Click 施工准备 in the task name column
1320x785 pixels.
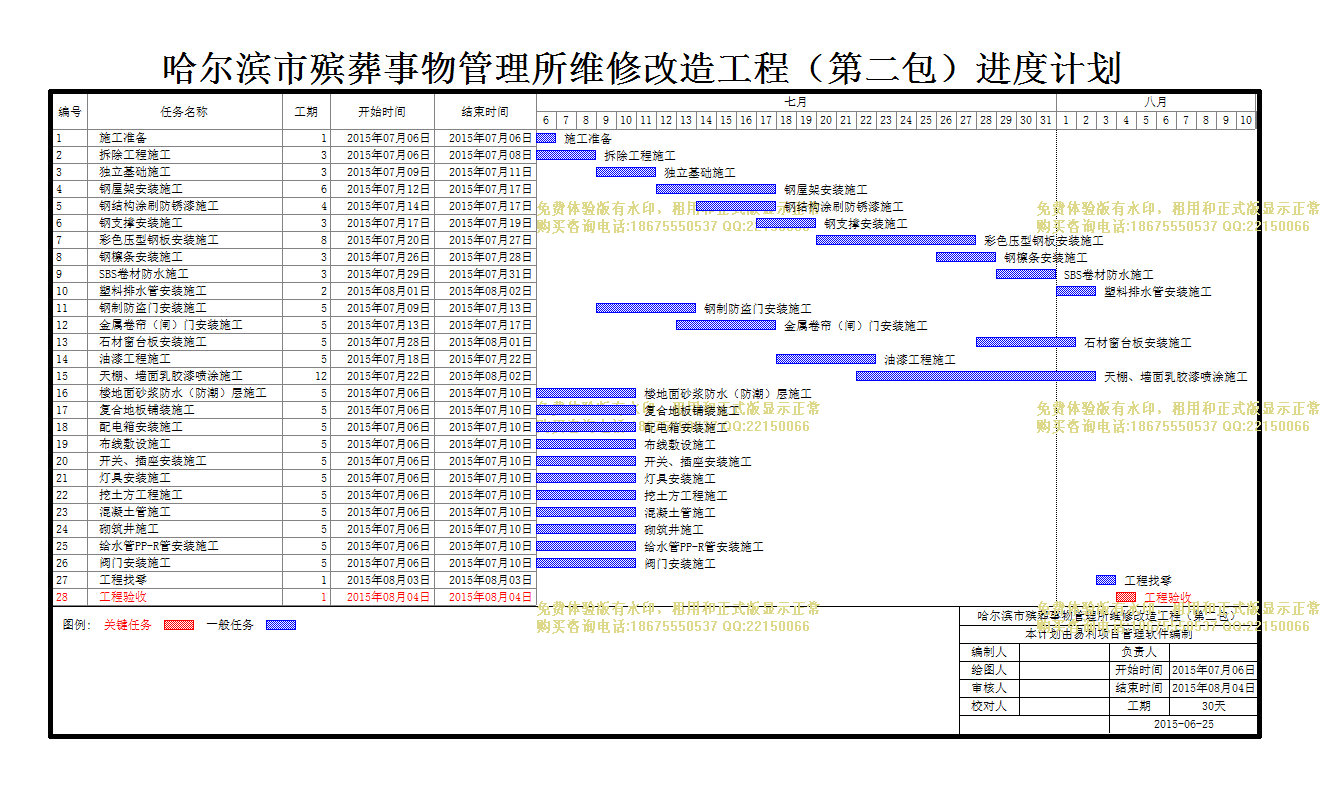click(x=123, y=138)
